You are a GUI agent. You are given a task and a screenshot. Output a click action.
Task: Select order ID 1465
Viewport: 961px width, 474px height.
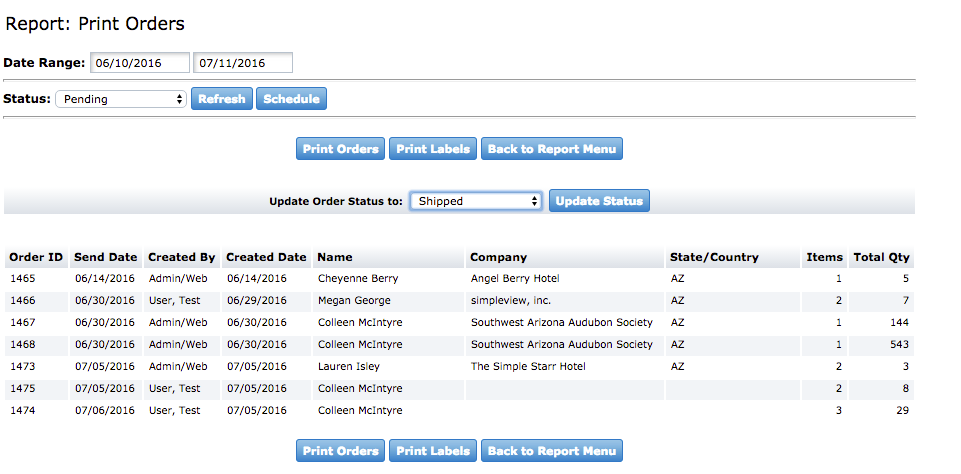pos(23,278)
